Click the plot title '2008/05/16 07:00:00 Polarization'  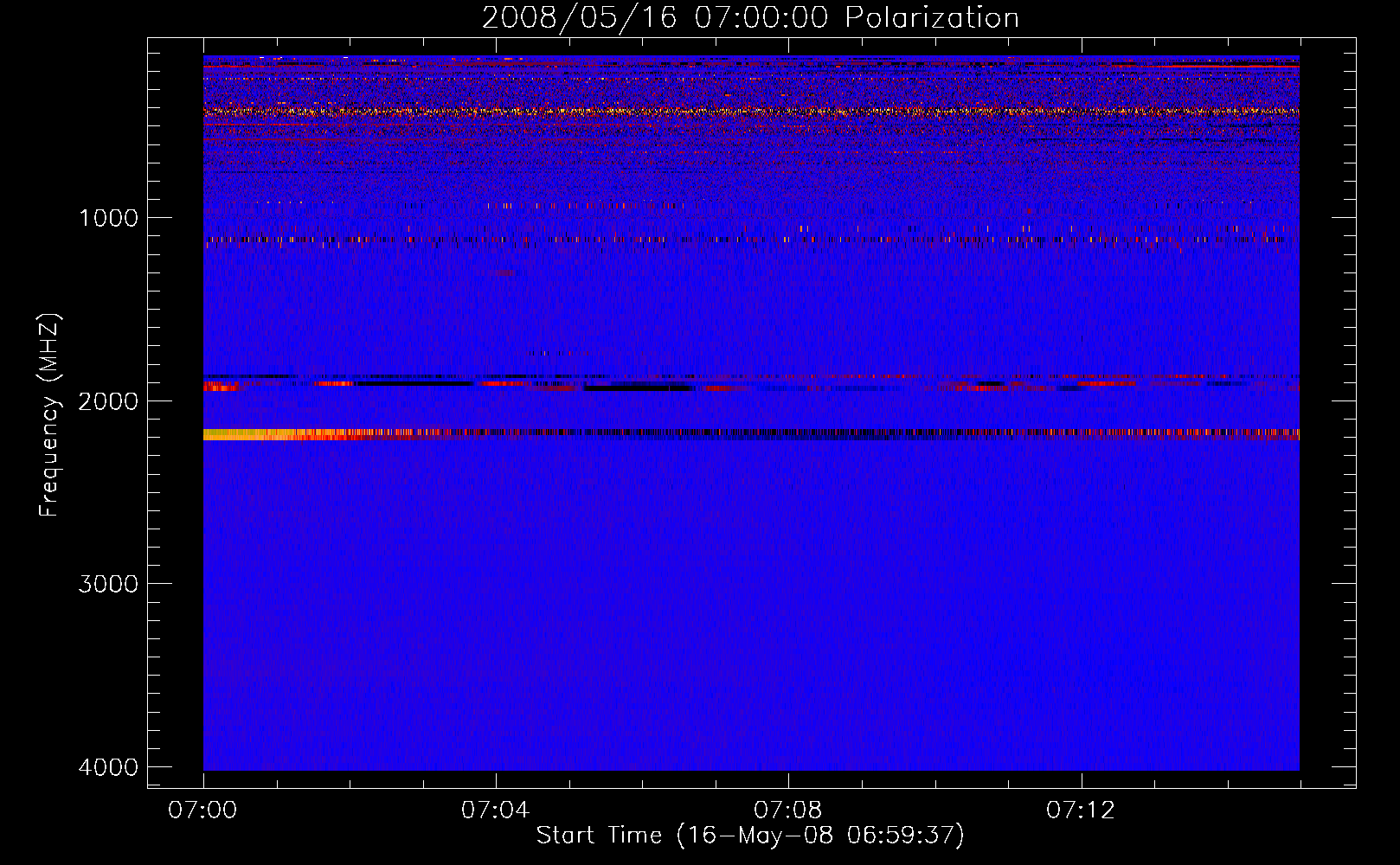[x=750, y=17]
